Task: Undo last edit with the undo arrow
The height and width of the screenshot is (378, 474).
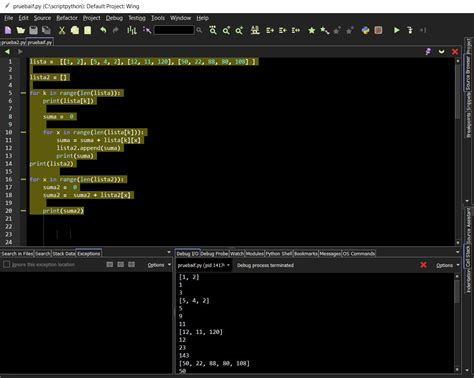Action: click(103, 30)
